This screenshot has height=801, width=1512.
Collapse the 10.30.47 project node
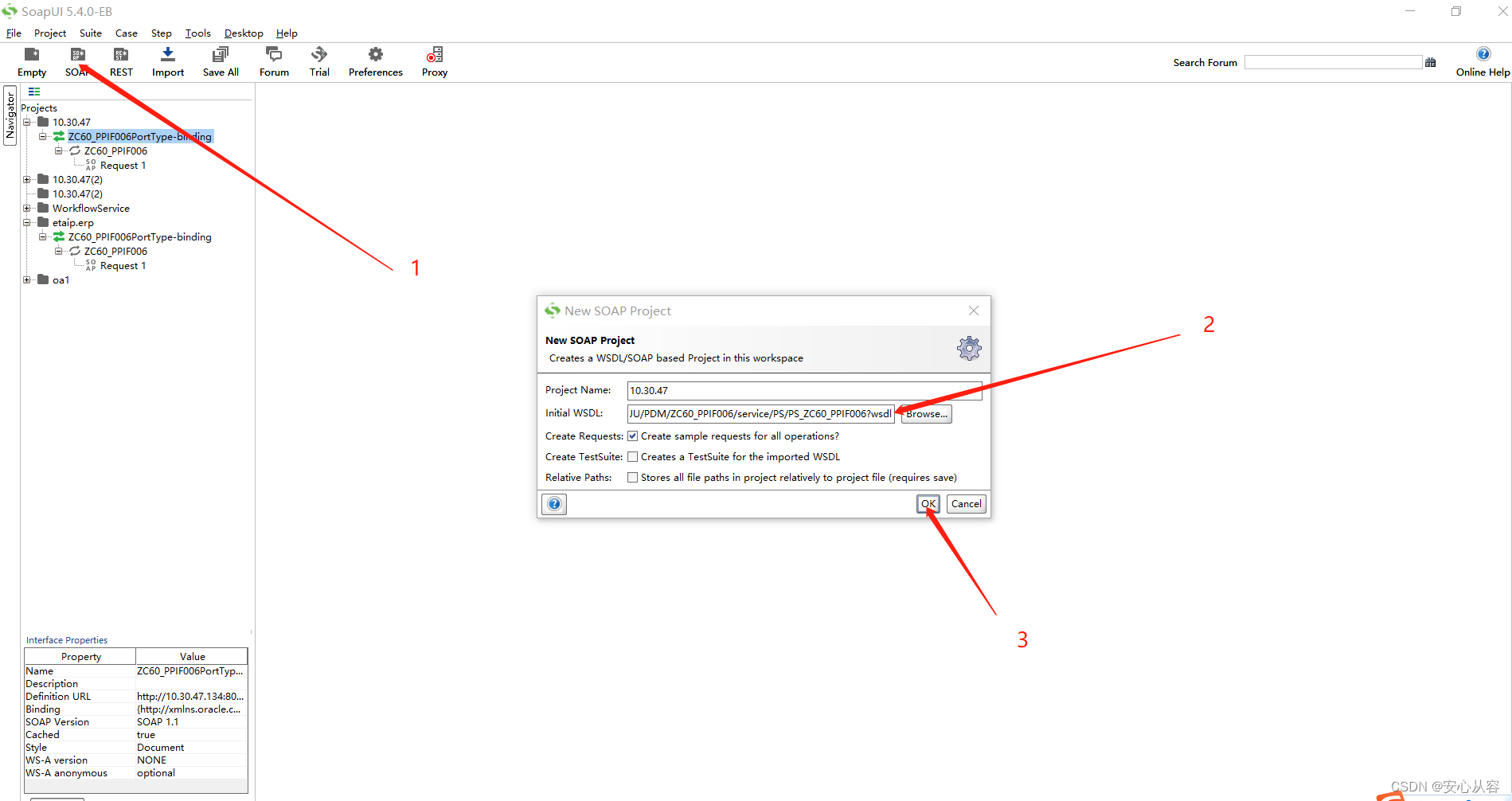pos(27,123)
